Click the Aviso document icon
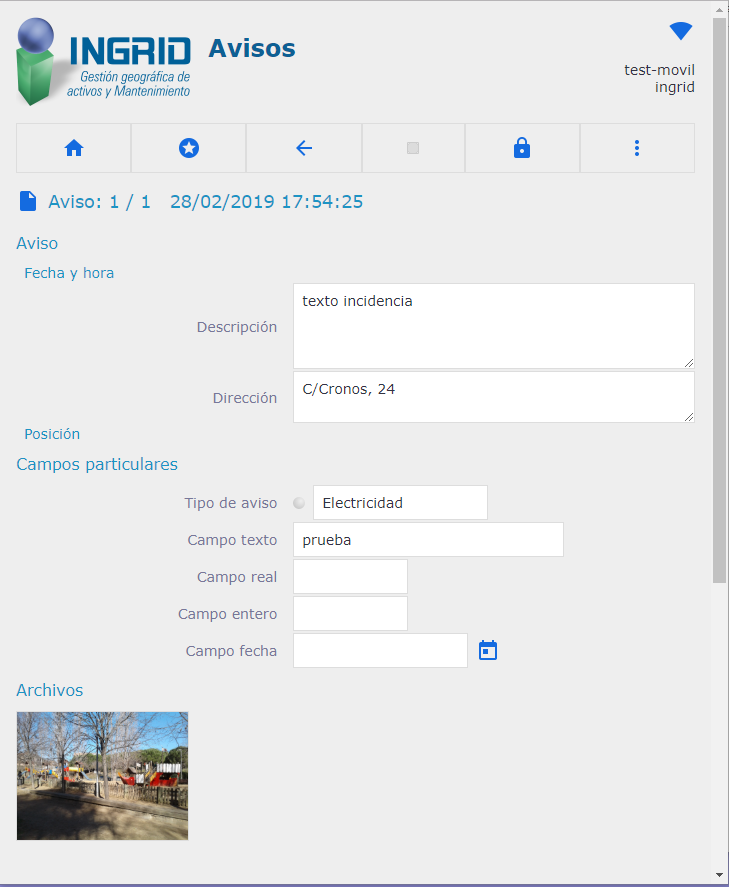The image size is (729, 887). (x=28, y=201)
